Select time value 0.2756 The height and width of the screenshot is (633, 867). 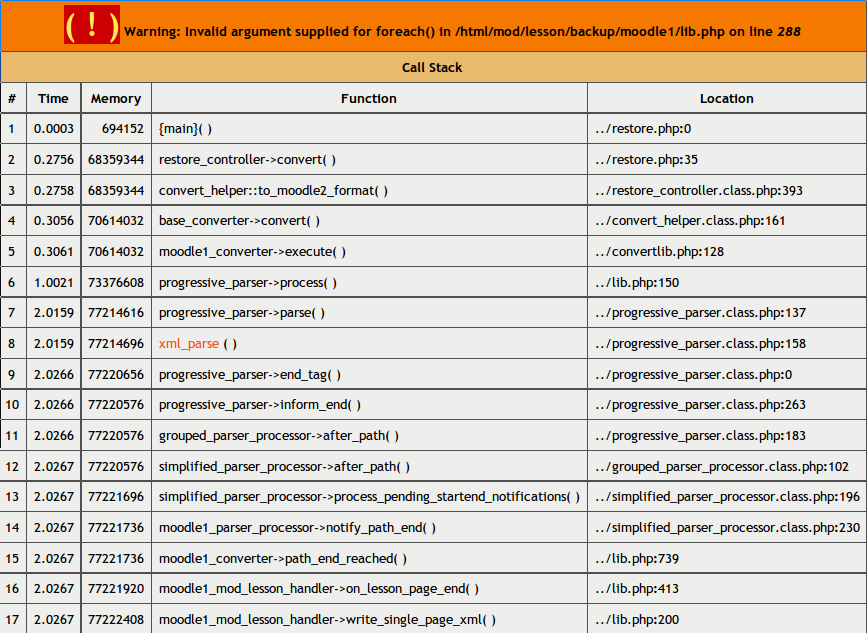[x=54, y=160]
